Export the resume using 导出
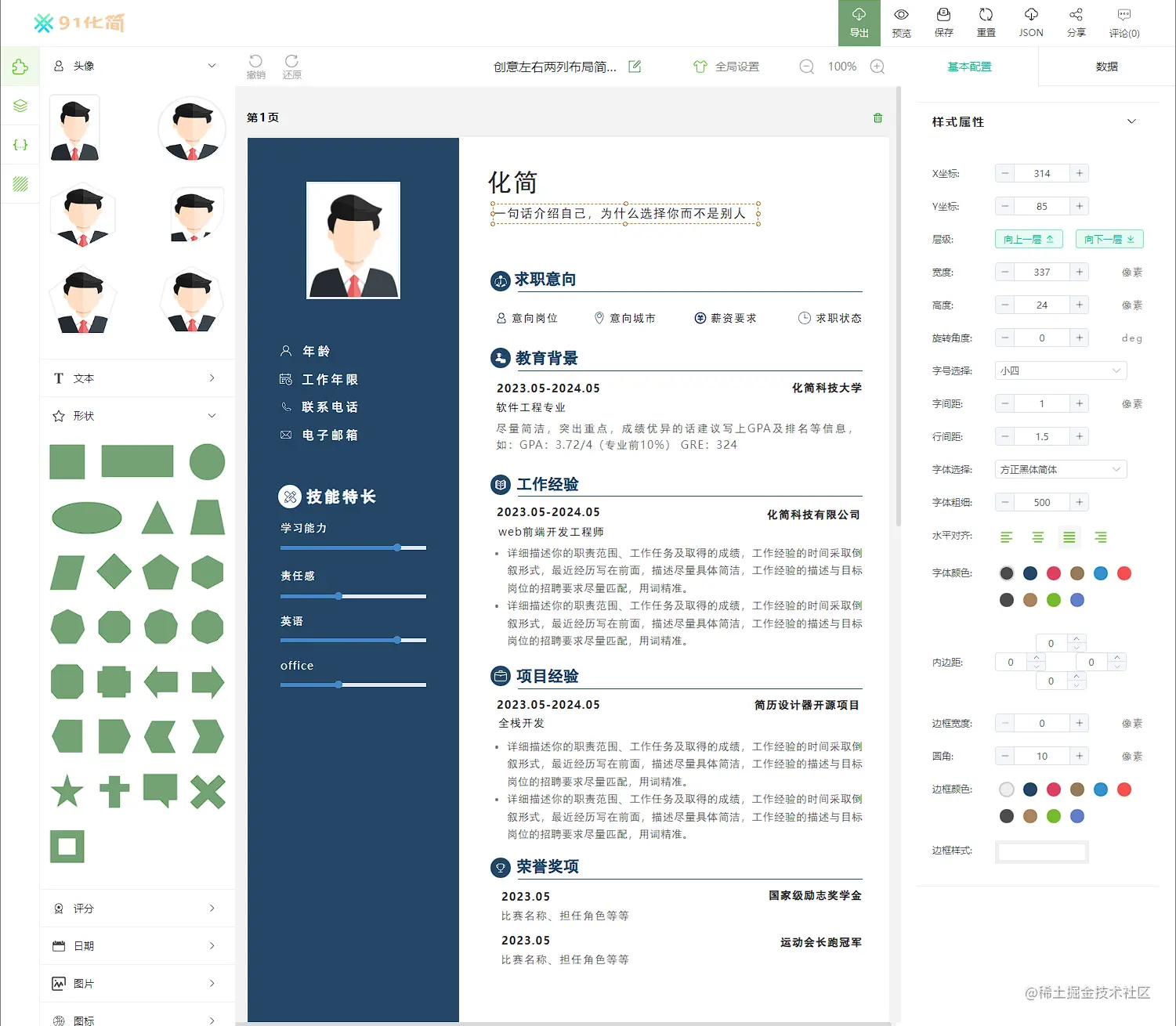 [x=859, y=23]
